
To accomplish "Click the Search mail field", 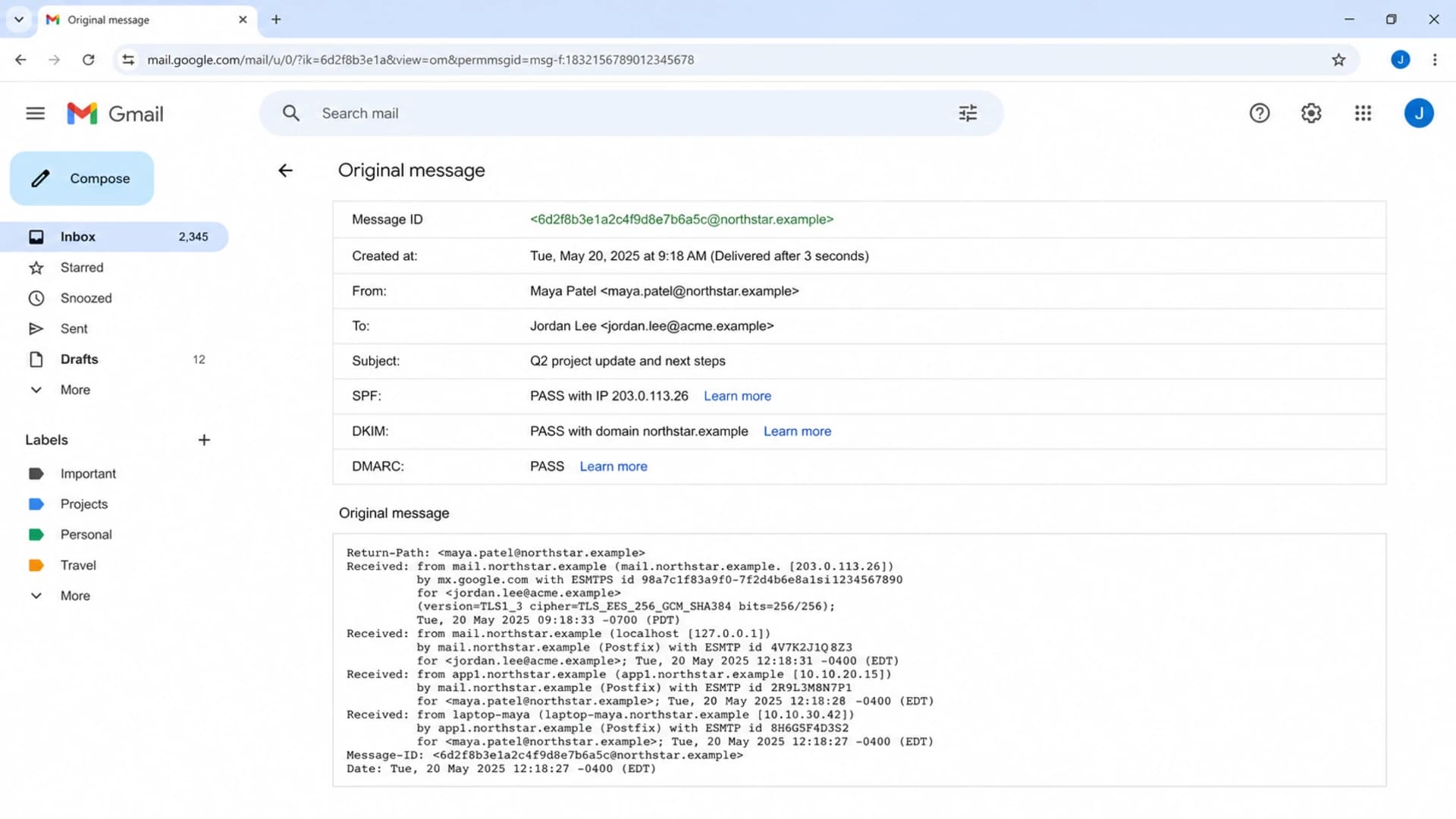I will click(631, 114).
